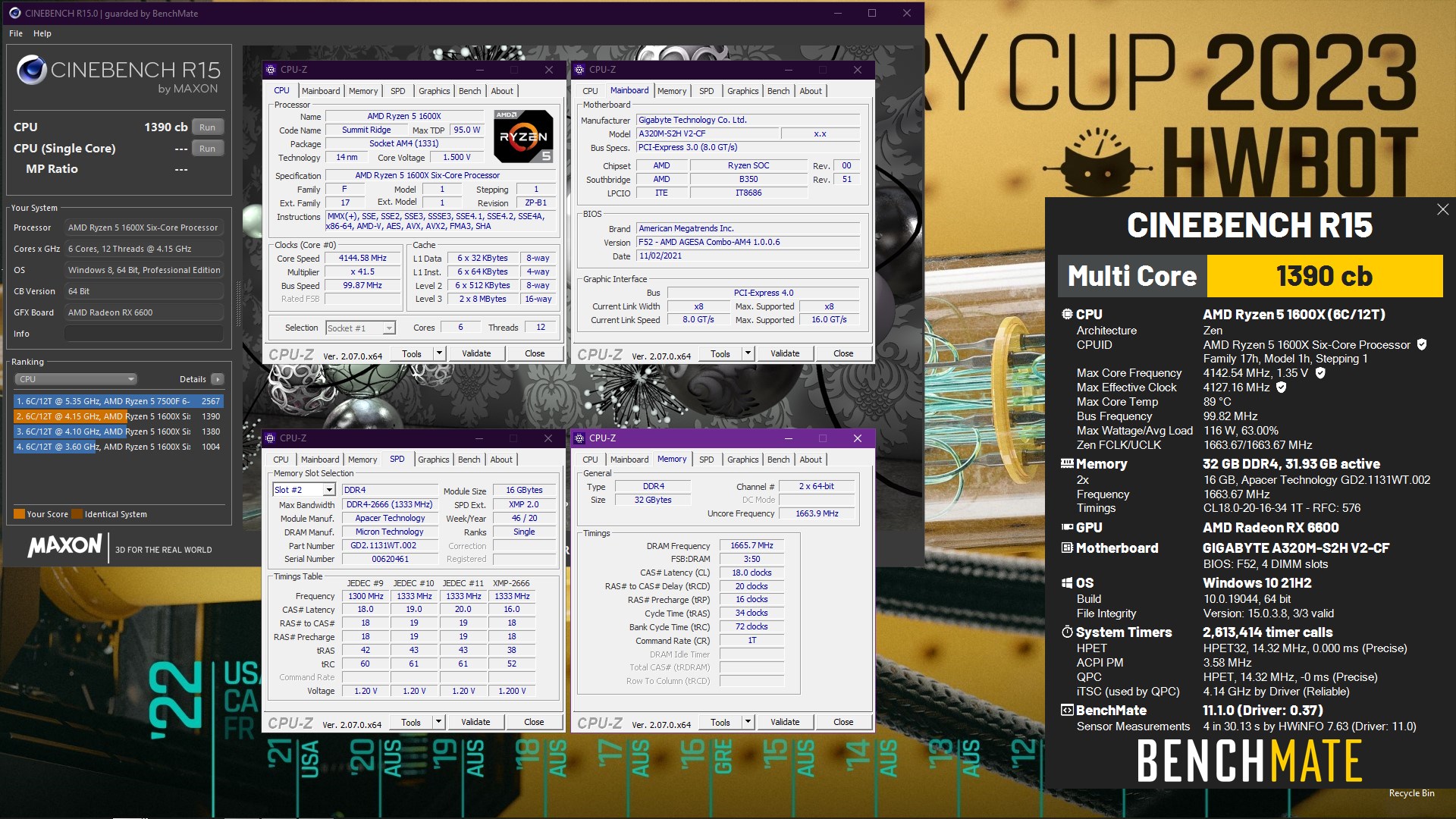Click the CPU-Z icon in the top-left CPU-Z window title bar

[x=271, y=70]
